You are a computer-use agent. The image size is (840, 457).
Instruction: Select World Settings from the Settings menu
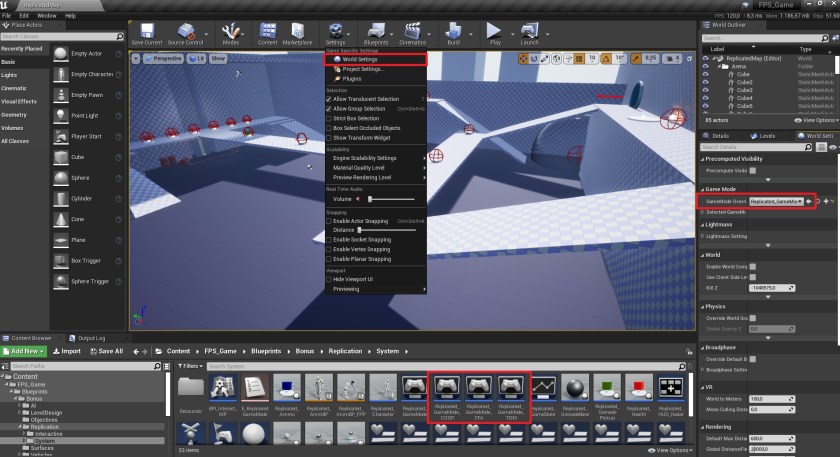coord(360,60)
